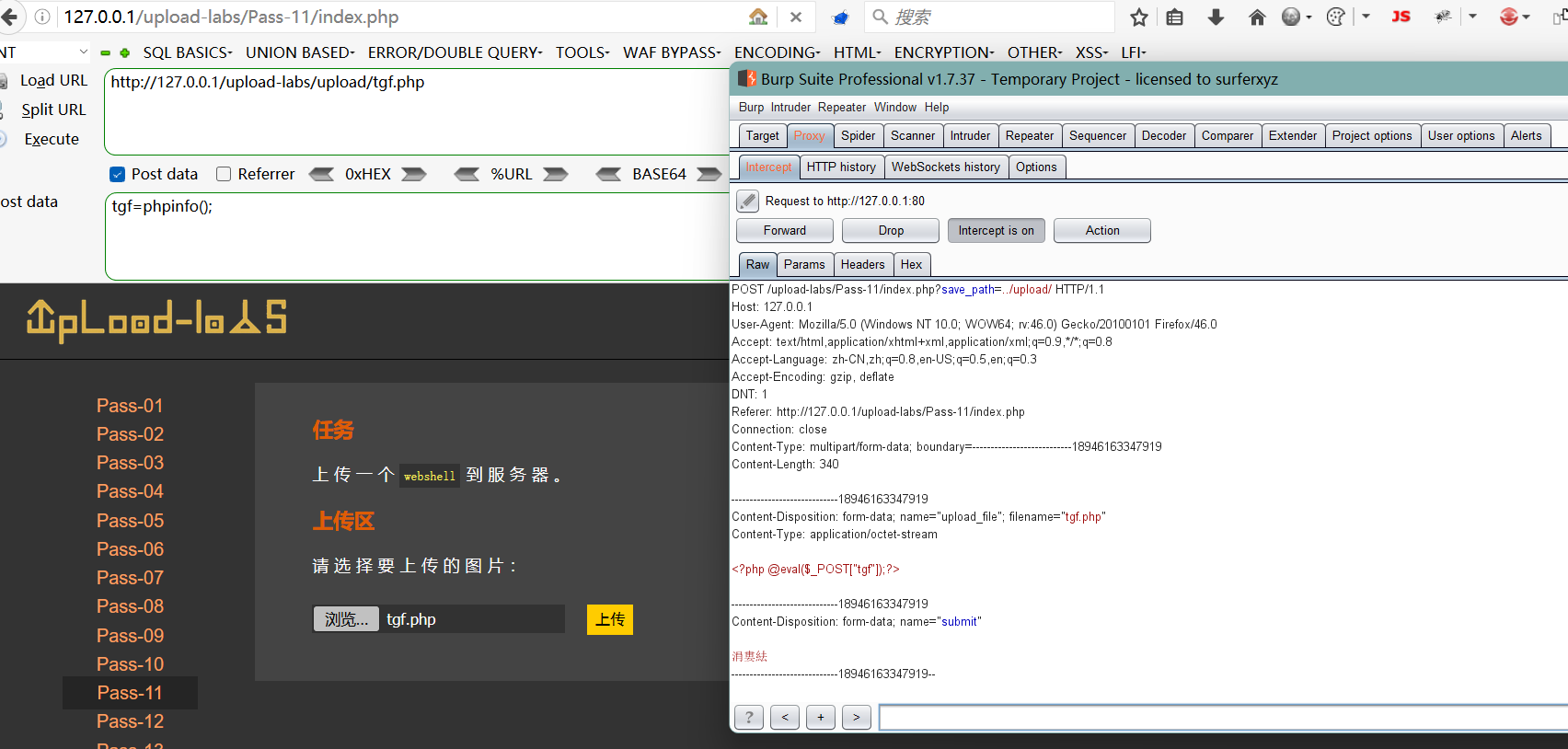This screenshot has width=1568, height=749.
Task: Click the red proxy switcher icon
Action: click(1508, 17)
